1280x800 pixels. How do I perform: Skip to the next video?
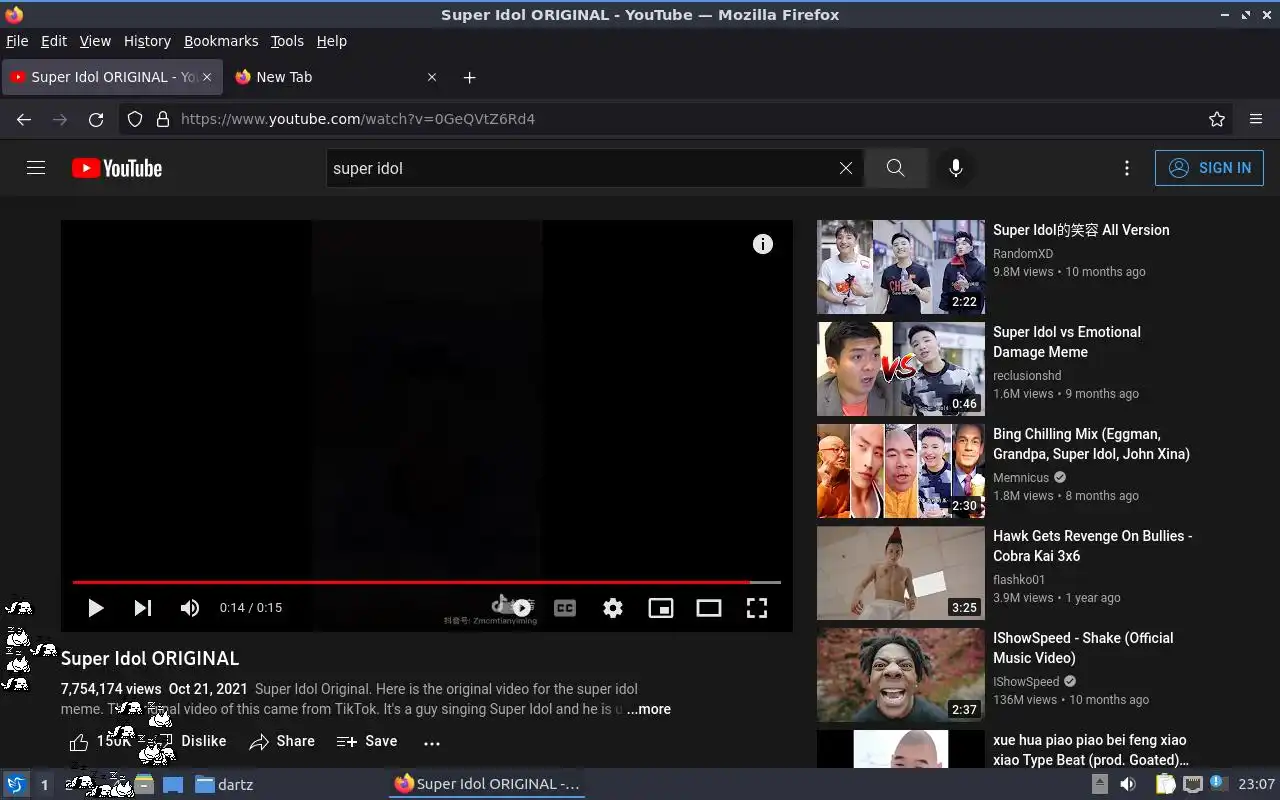[143, 607]
